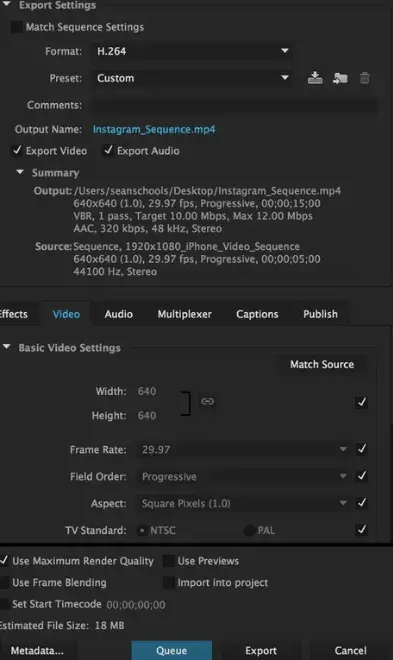
Task: Select the PAL radio button
Action: click(249, 530)
